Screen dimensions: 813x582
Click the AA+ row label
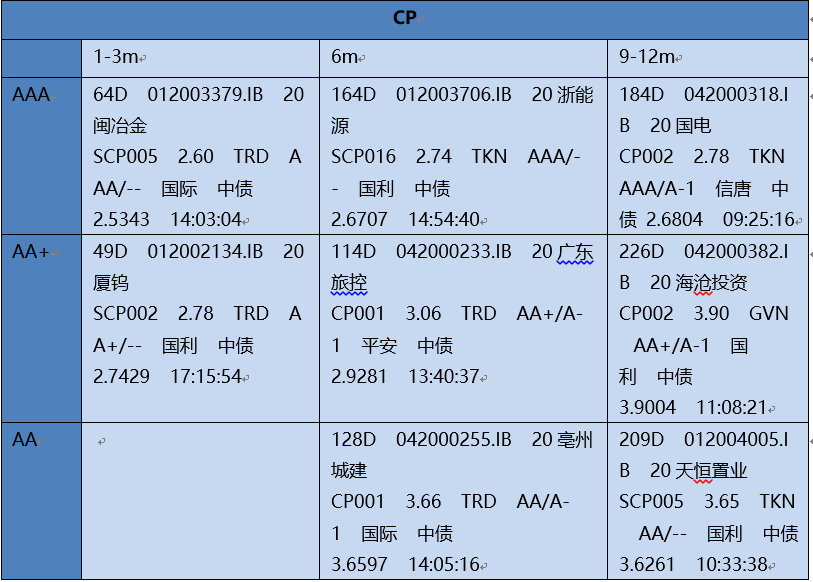tap(31, 252)
